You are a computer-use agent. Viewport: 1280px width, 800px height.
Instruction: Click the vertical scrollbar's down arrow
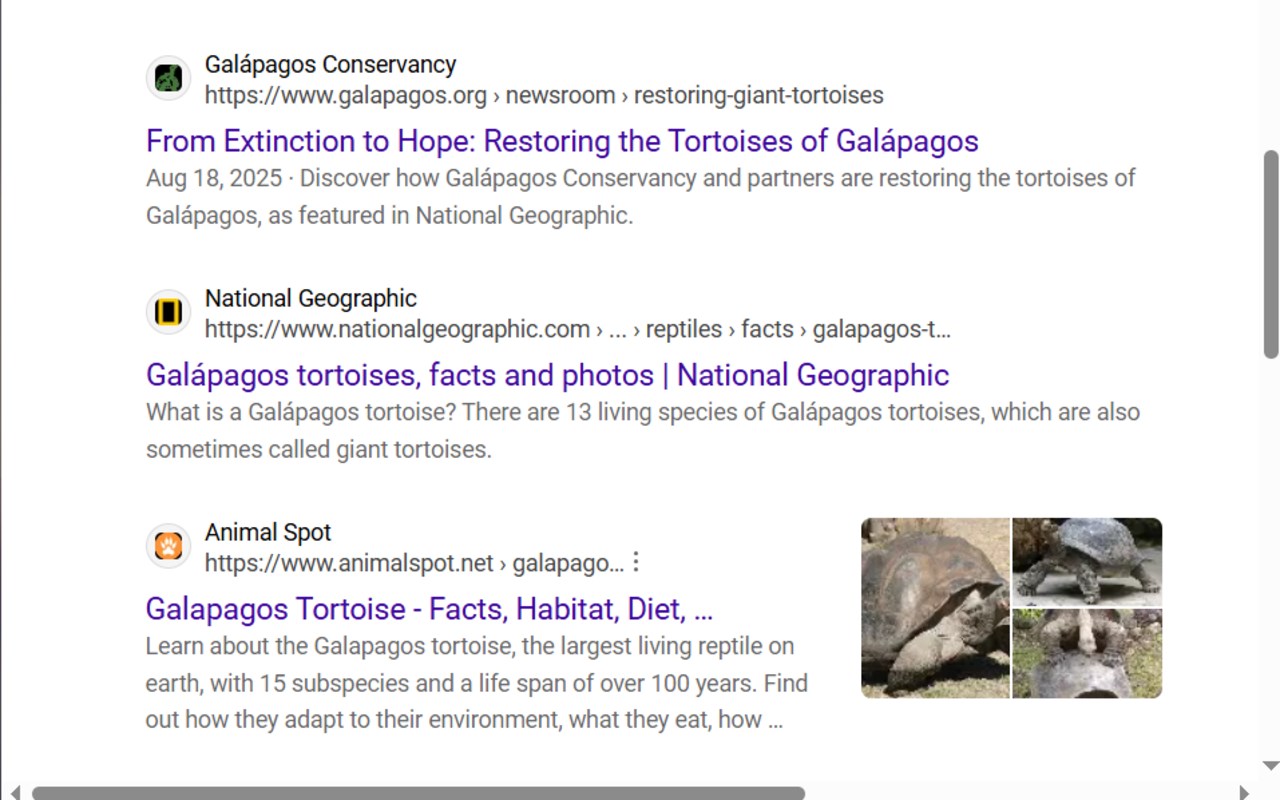[x=1270, y=766]
